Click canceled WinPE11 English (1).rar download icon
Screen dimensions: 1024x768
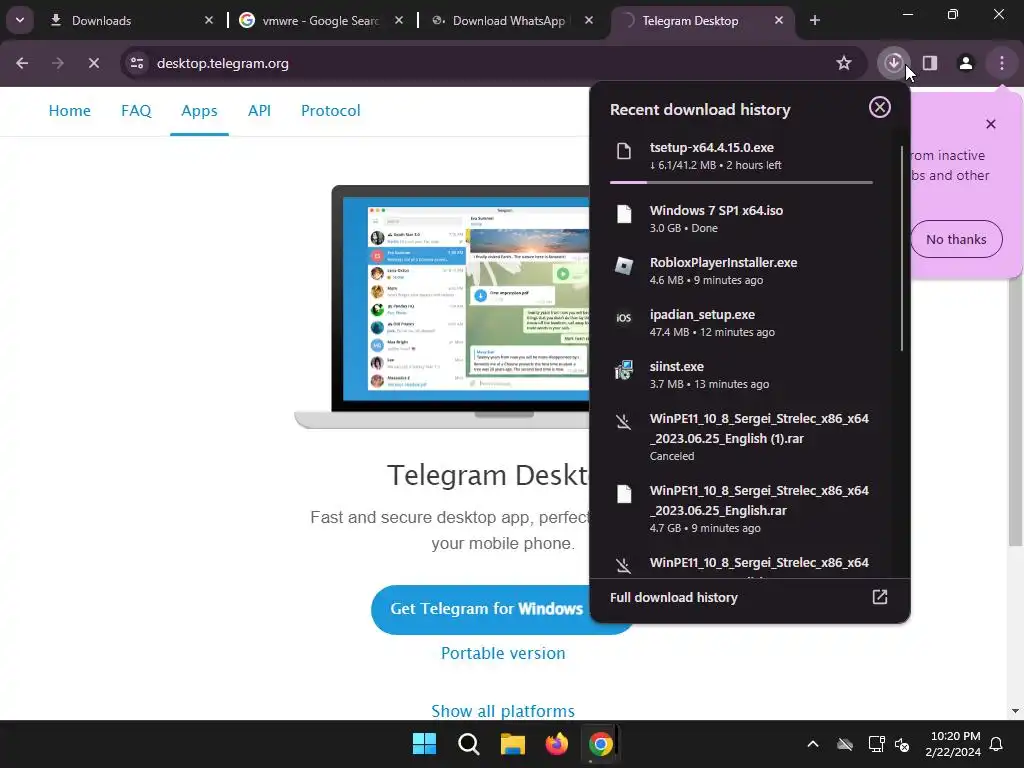tap(624, 422)
